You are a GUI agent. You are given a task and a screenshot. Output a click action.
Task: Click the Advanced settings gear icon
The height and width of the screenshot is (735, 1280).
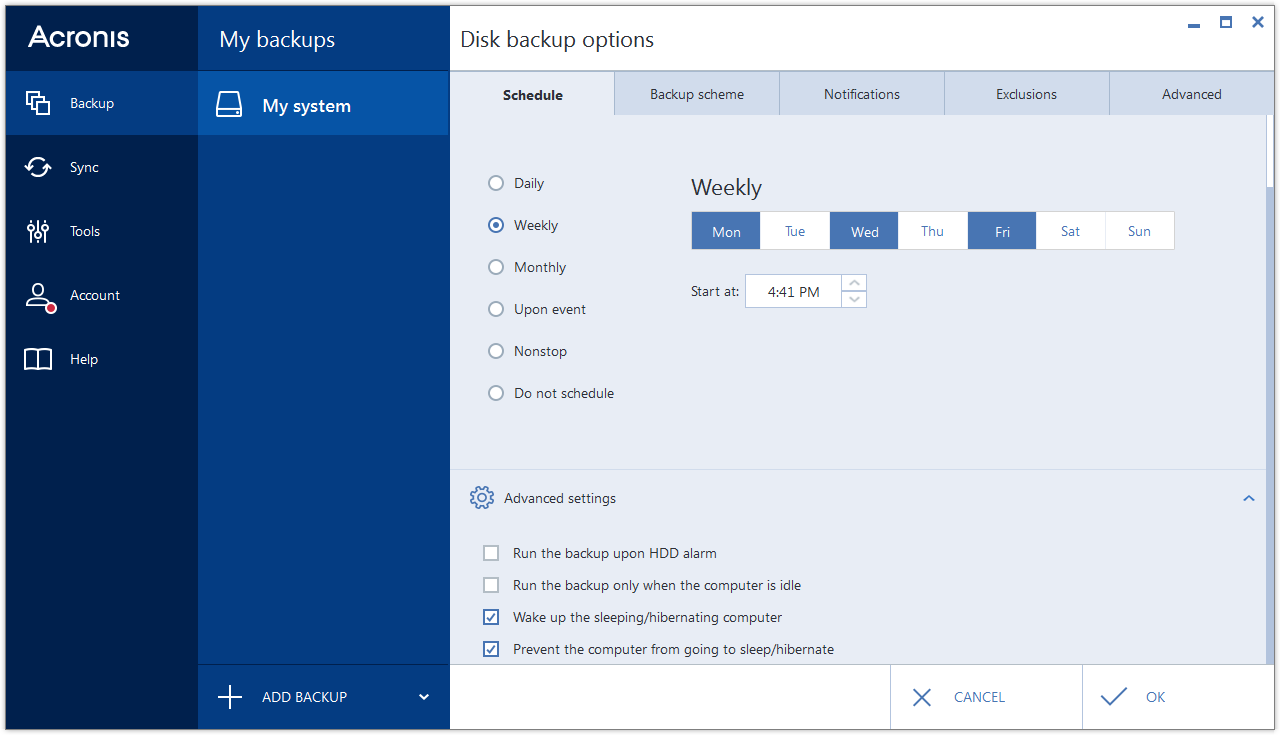point(482,498)
